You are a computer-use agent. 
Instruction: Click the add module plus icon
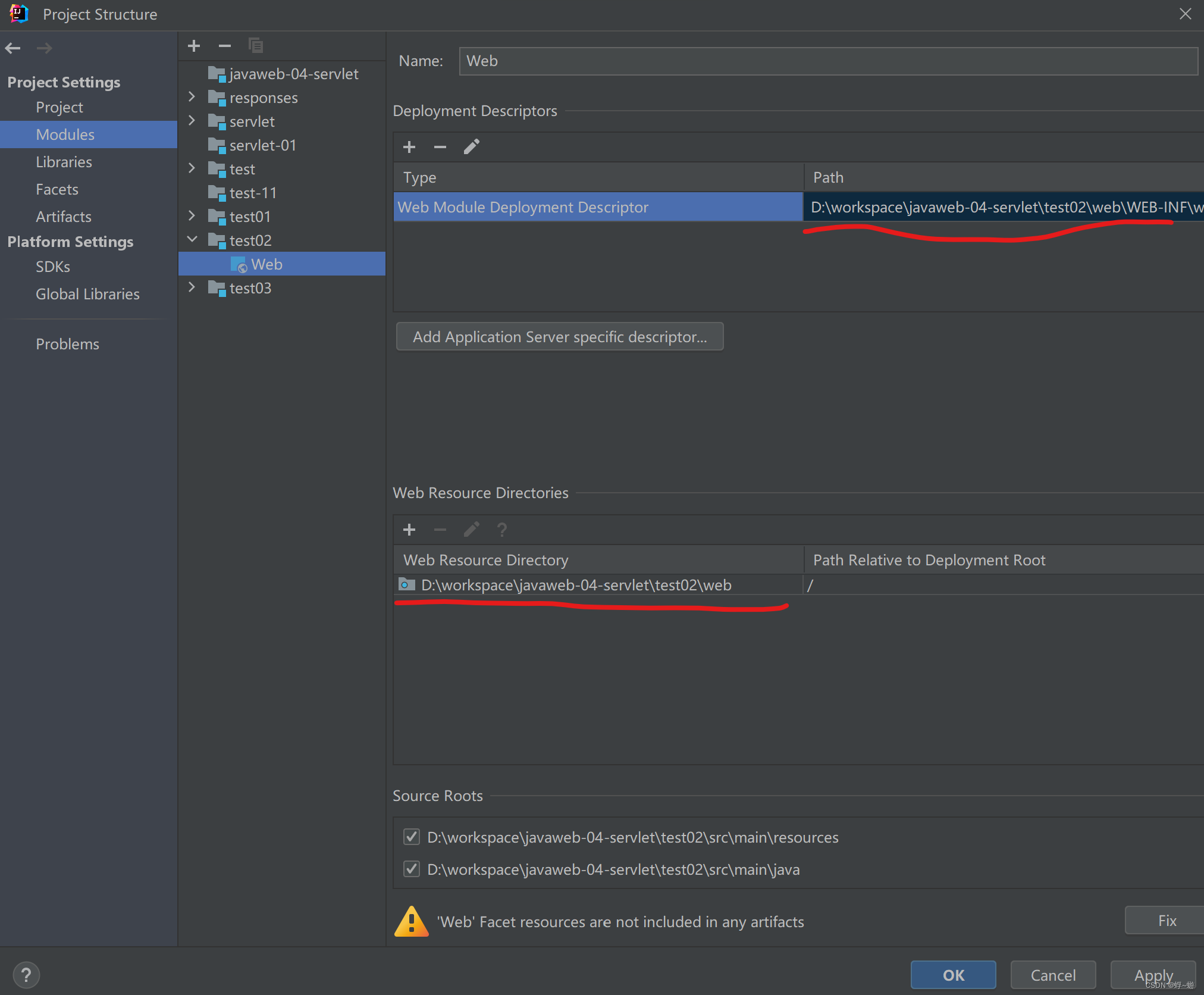coord(194,46)
